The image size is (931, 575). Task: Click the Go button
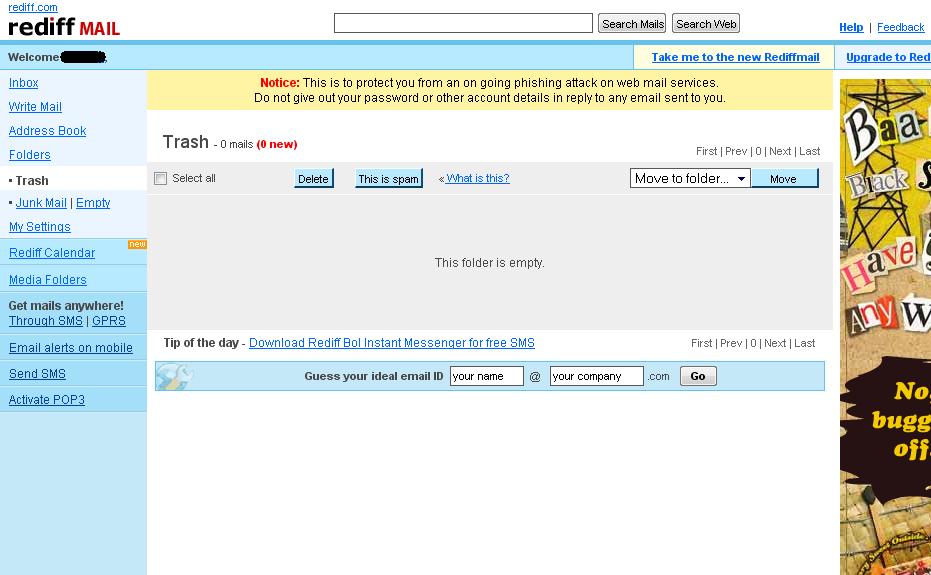click(x=698, y=376)
